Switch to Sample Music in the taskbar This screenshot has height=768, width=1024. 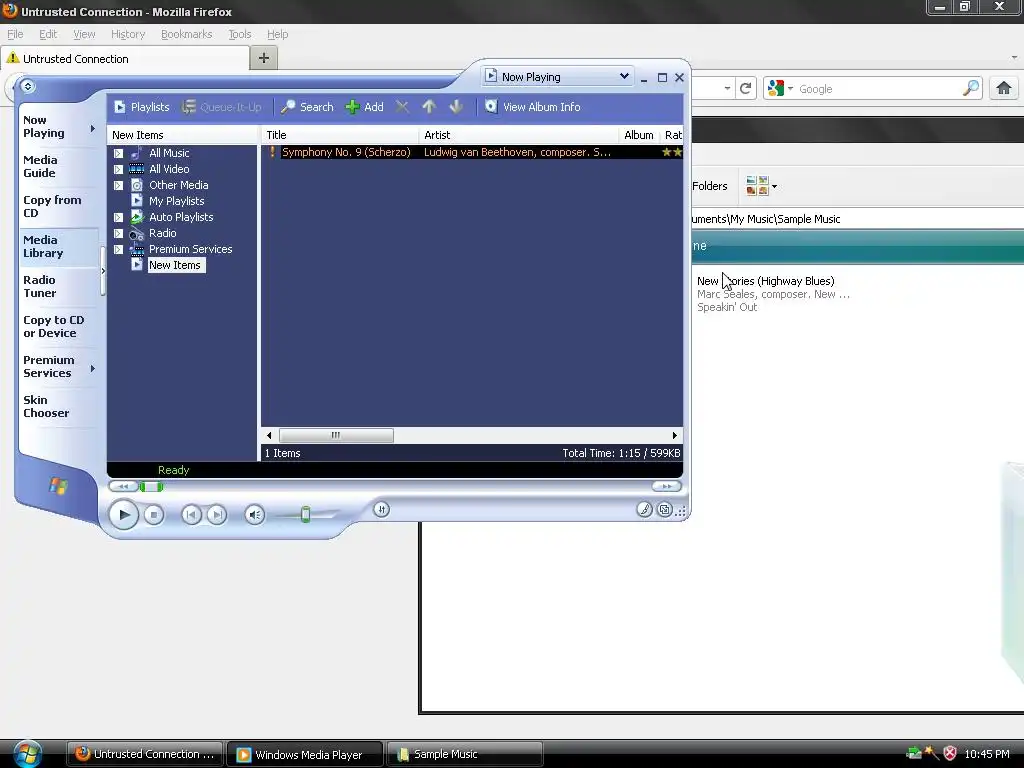click(464, 754)
